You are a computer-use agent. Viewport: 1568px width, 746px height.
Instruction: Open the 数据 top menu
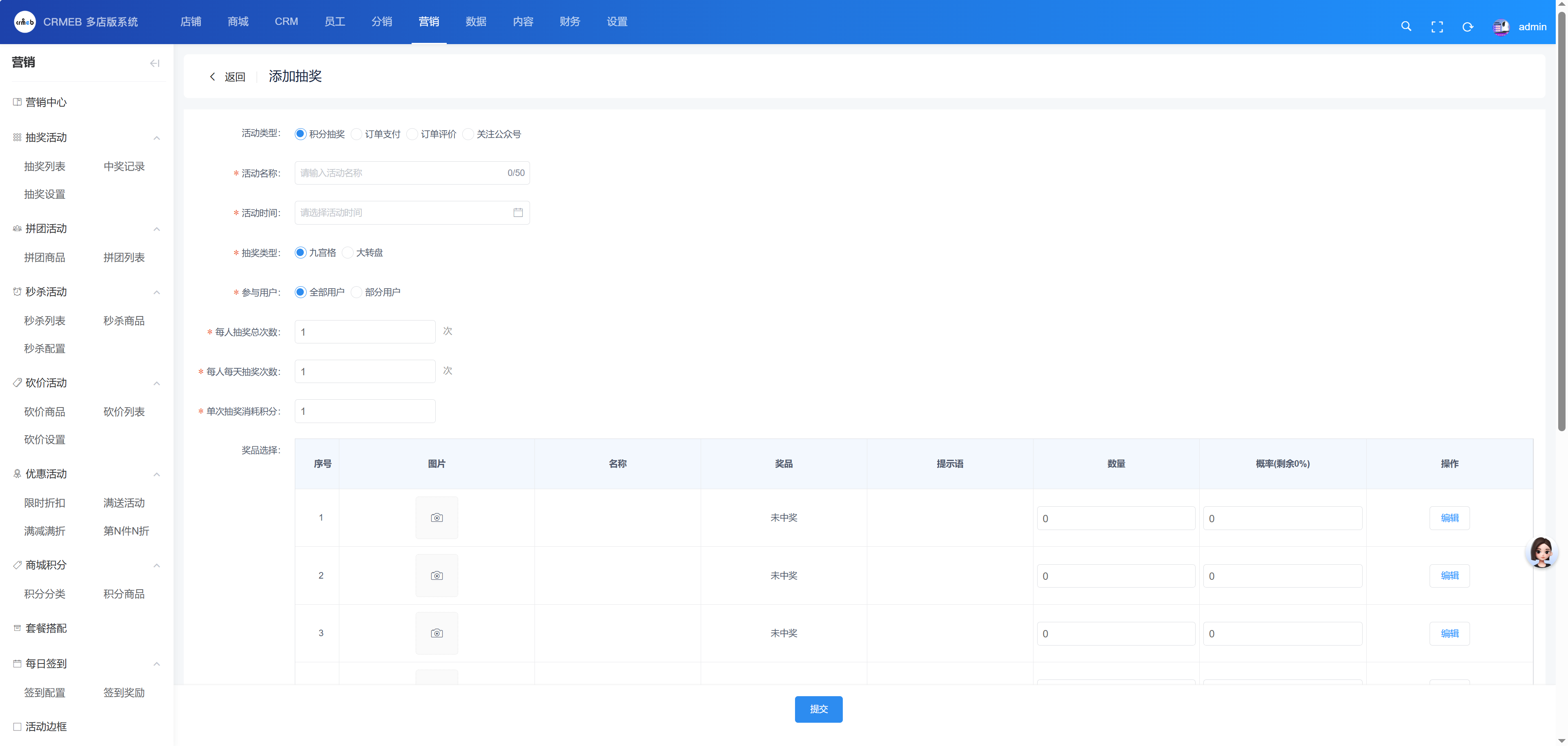(x=476, y=22)
